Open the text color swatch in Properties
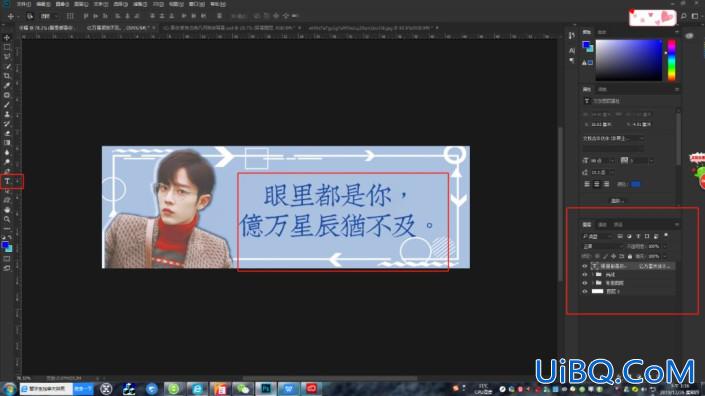The height and width of the screenshot is (396, 705). click(x=636, y=184)
